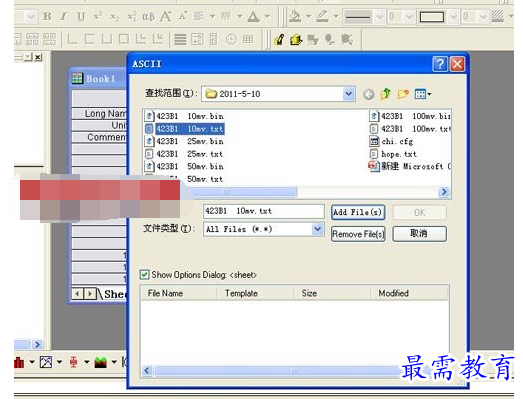
Task: Select the 新建 Microsoft file
Action: pyautogui.click(x=410, y=166)
